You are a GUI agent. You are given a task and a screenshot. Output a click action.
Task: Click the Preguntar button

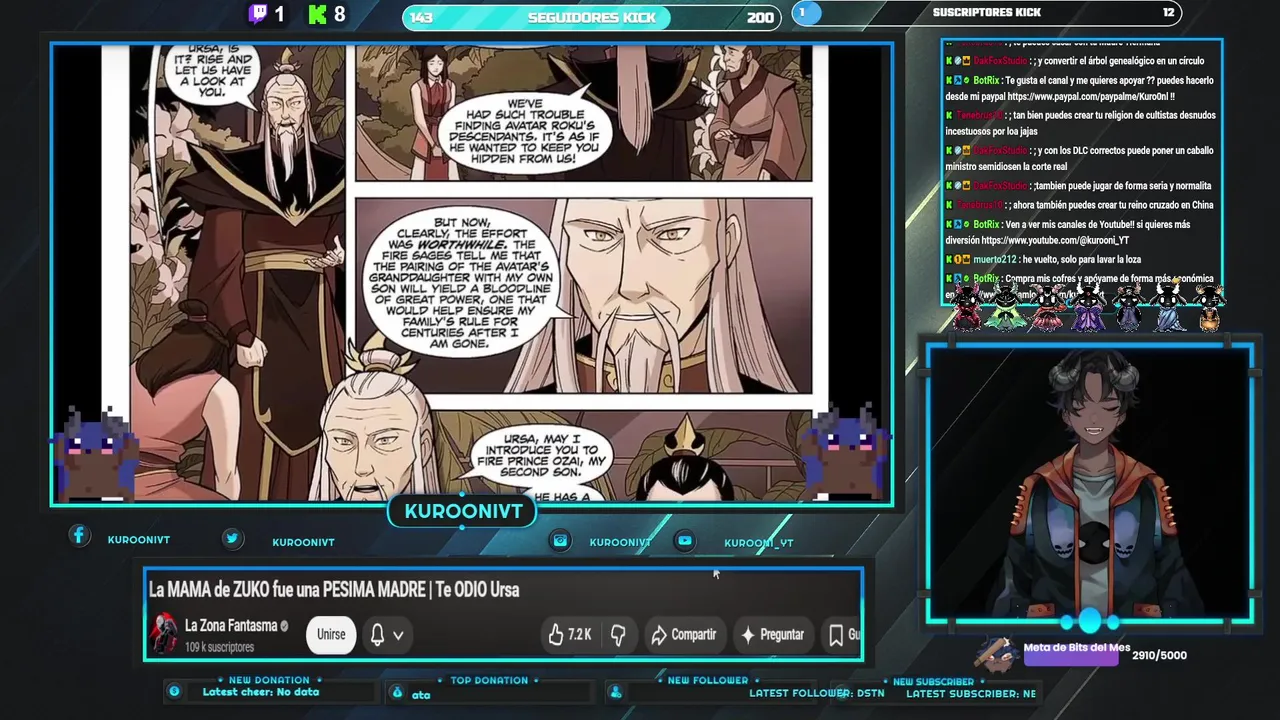pyautogui.click(x=771, y=634)
